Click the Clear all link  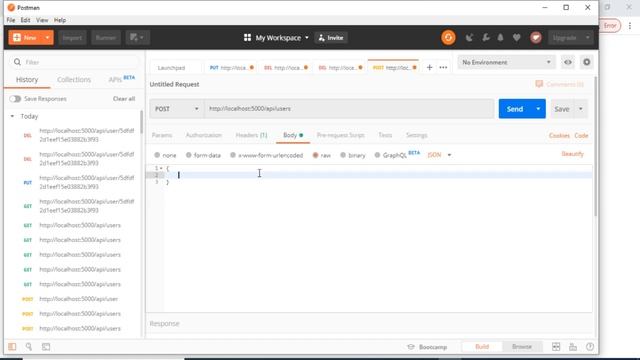tap(124, 99)
